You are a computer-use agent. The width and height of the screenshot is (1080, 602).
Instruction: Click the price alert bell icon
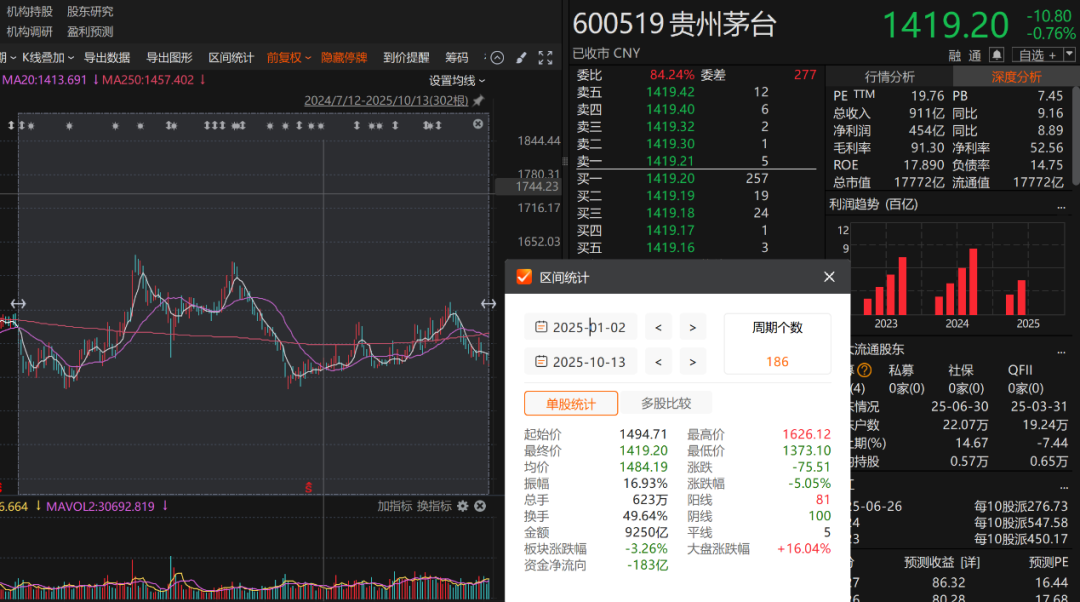(x=996, y=55)
